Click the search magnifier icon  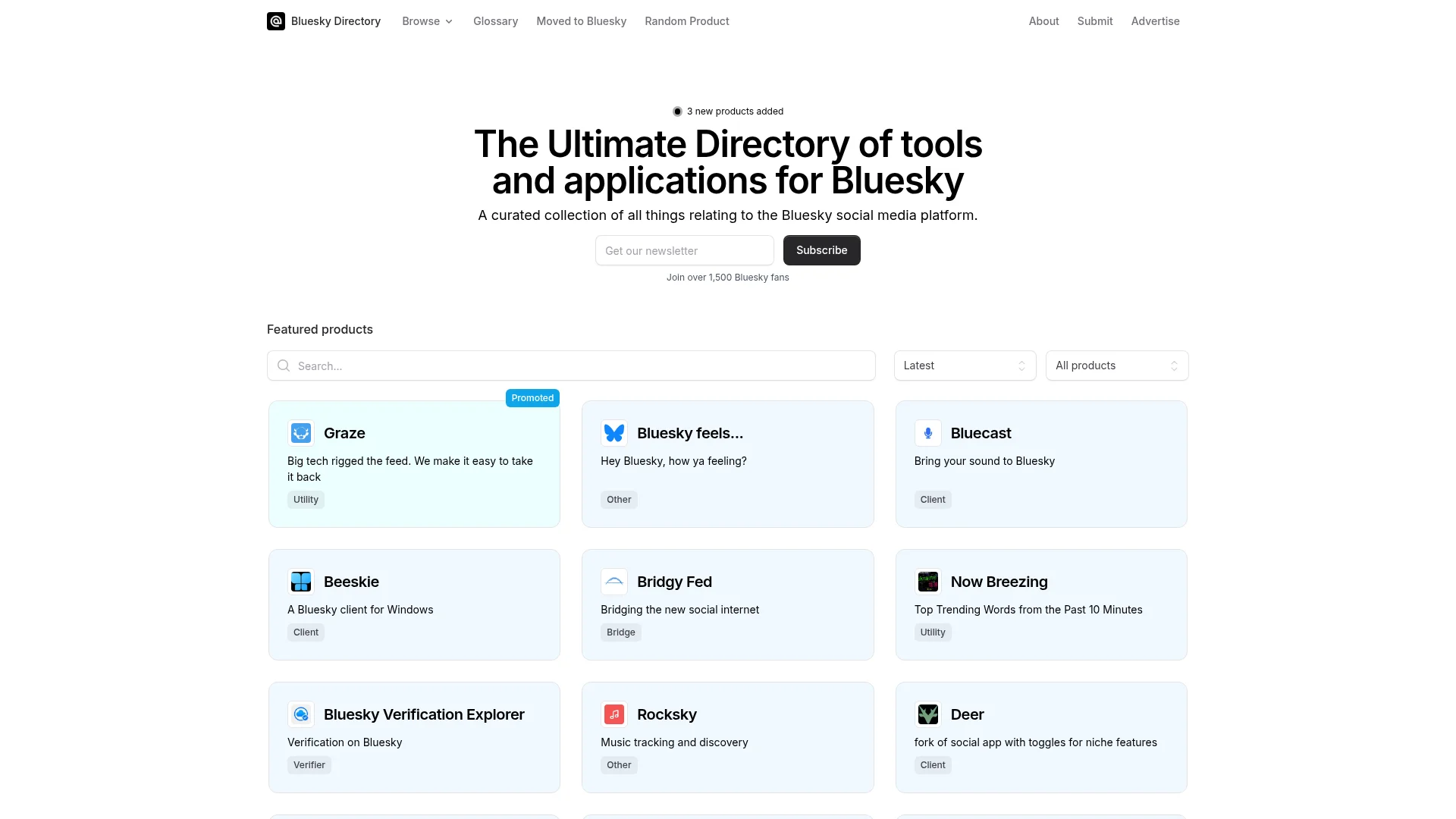point(284,366)
